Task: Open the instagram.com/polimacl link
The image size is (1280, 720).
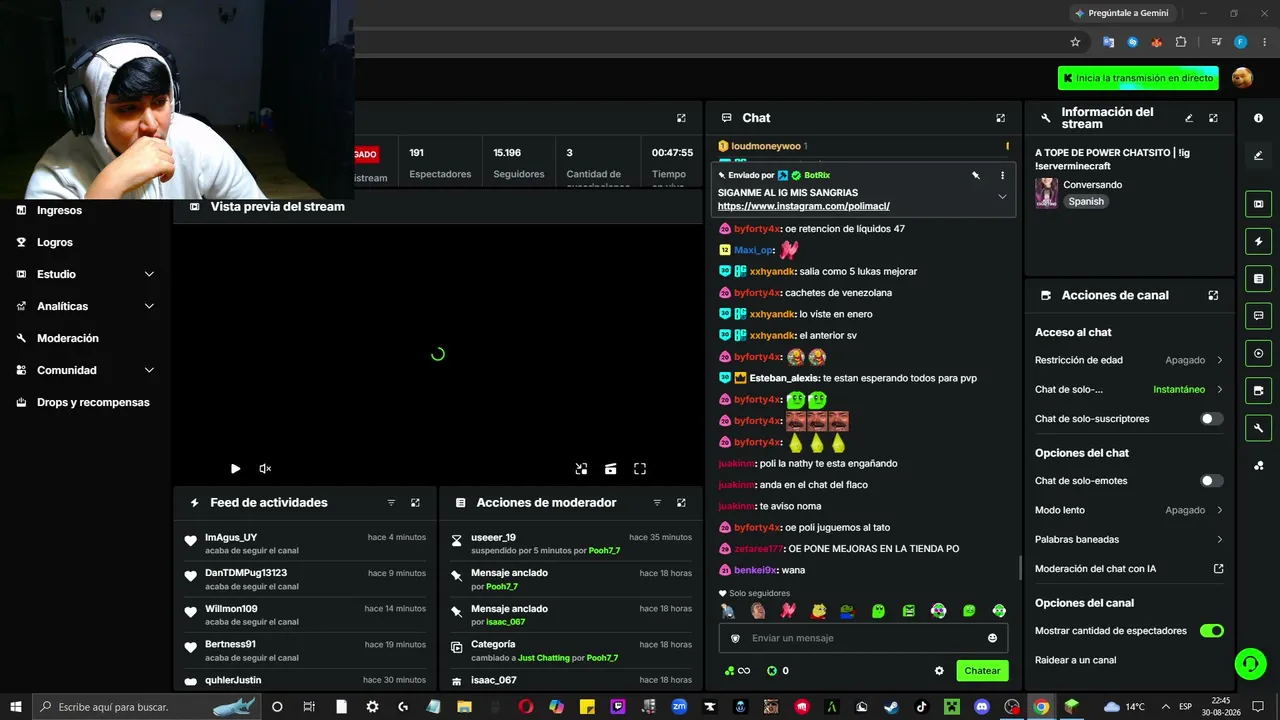Action: [803, 206]
